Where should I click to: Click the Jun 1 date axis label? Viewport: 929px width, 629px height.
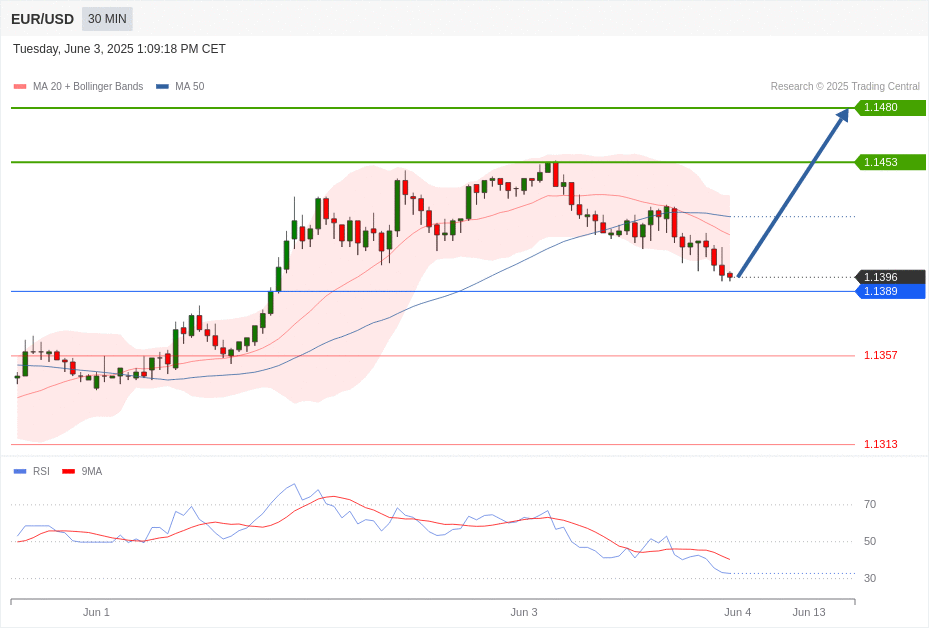[x=96, y=612]
